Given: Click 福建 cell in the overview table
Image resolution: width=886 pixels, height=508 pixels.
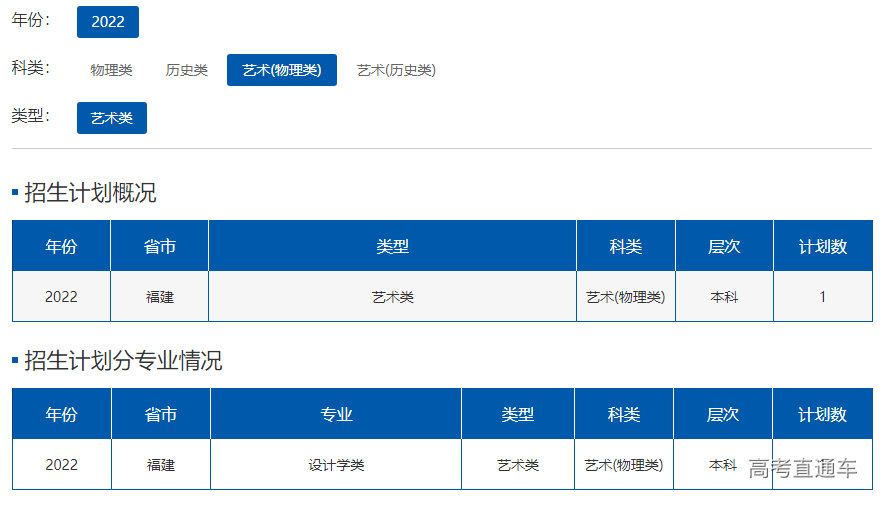Looking at the screenshot, I should click(x=160, y=297).
